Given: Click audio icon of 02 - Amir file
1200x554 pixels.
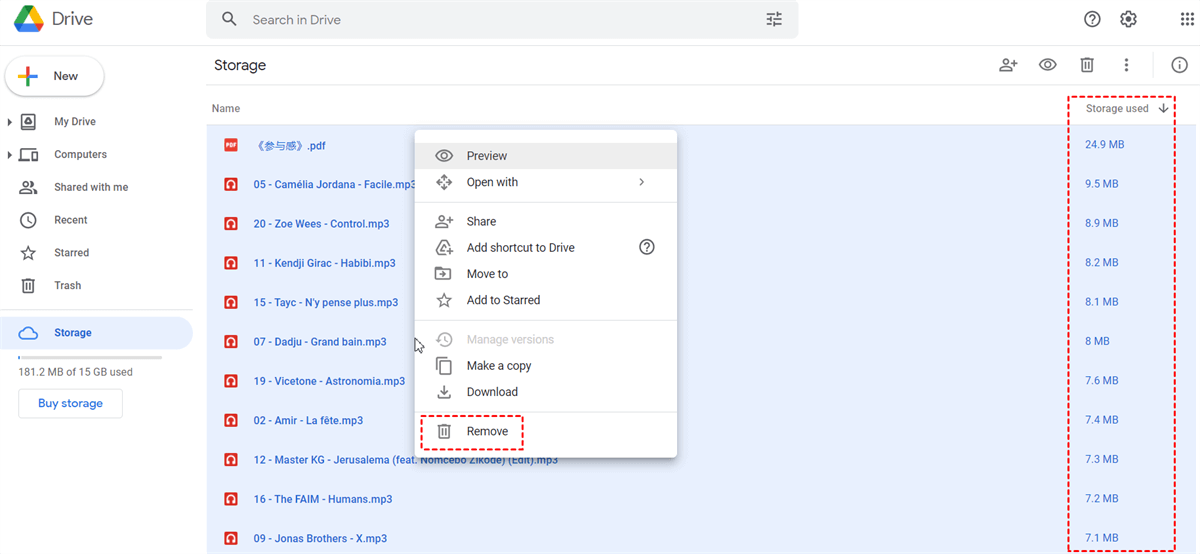Looking at the screenshot, I should point(231,421).
